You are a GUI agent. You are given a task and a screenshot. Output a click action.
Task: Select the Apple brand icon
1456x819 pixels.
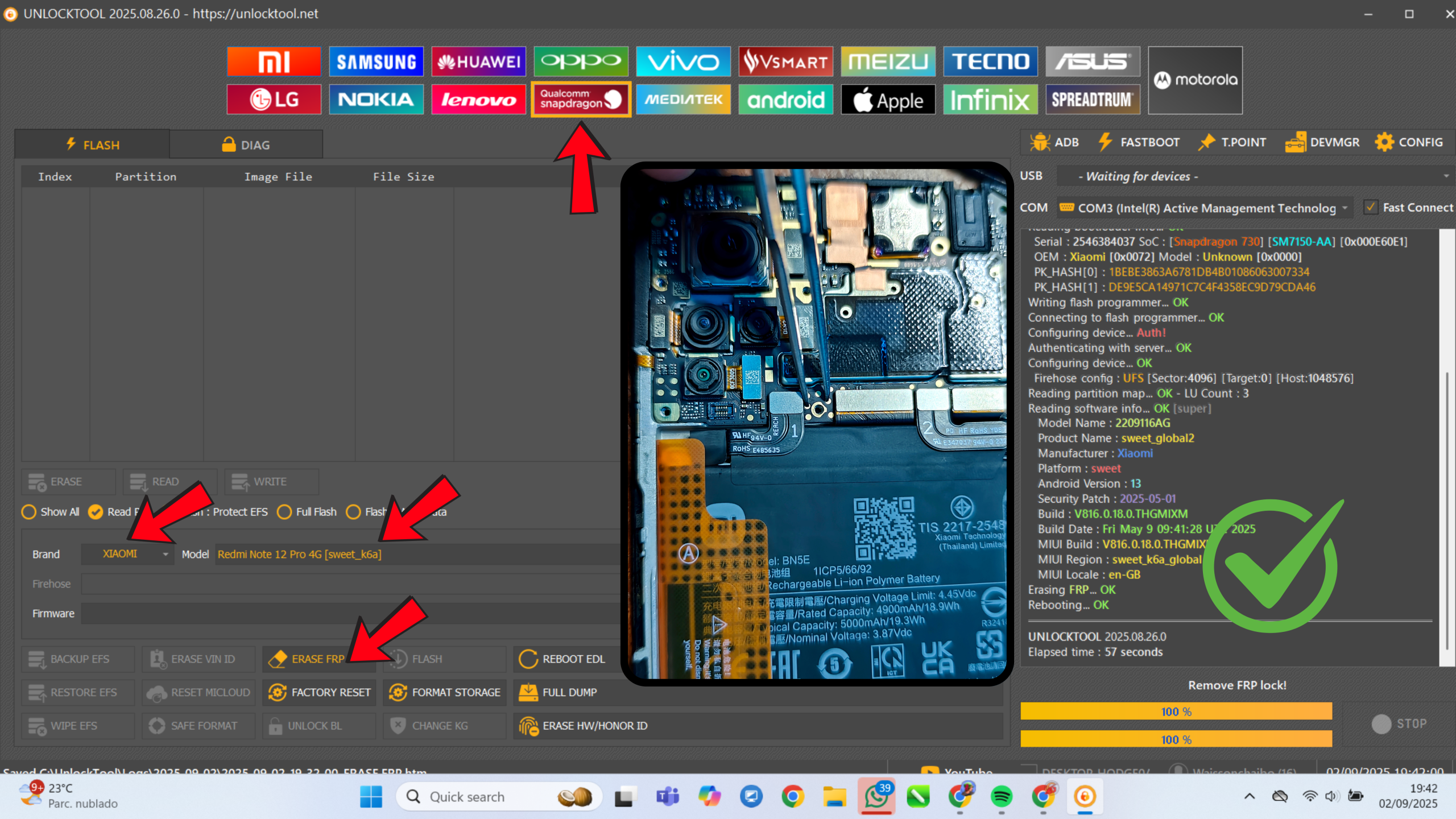(x=888, y=100)
